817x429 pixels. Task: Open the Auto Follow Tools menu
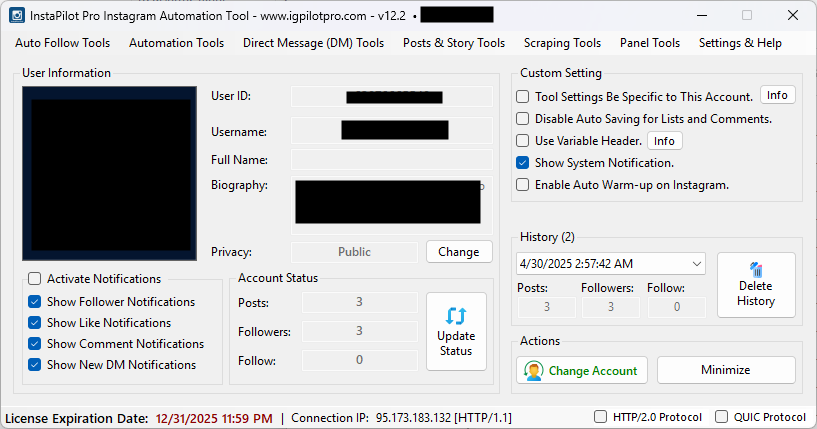[63, 43]
